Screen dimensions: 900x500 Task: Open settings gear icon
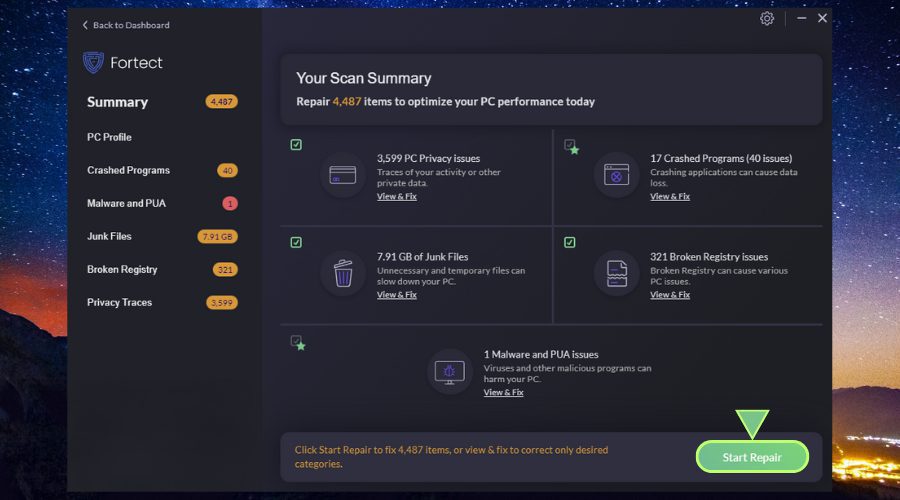coord(767,19)
